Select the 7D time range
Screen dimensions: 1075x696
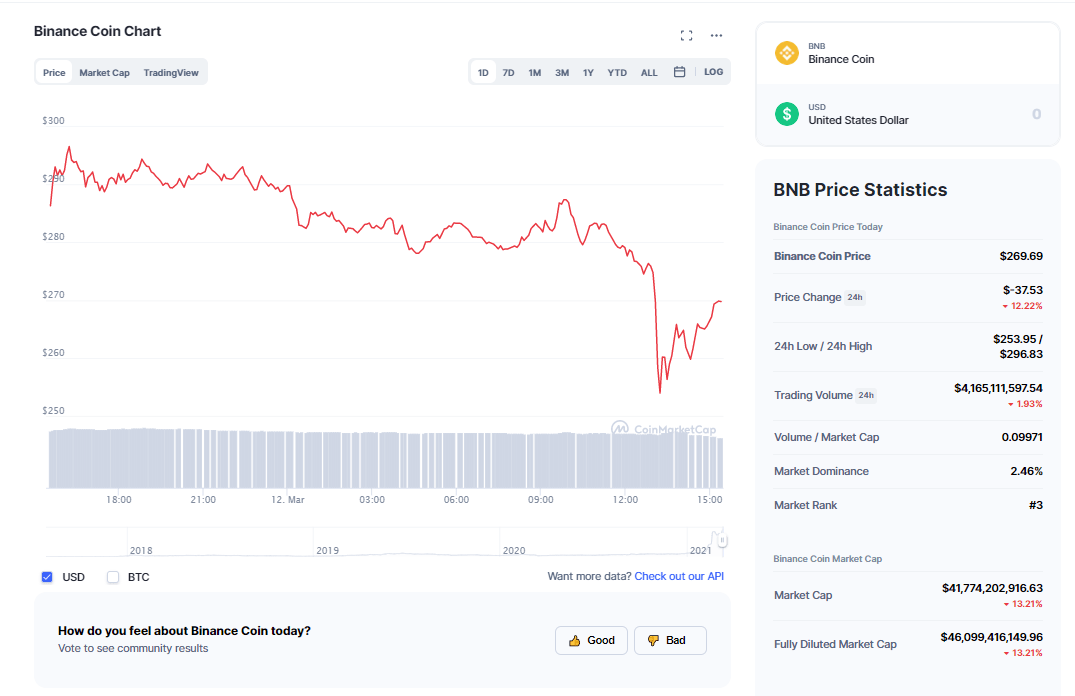click(508, 72)
